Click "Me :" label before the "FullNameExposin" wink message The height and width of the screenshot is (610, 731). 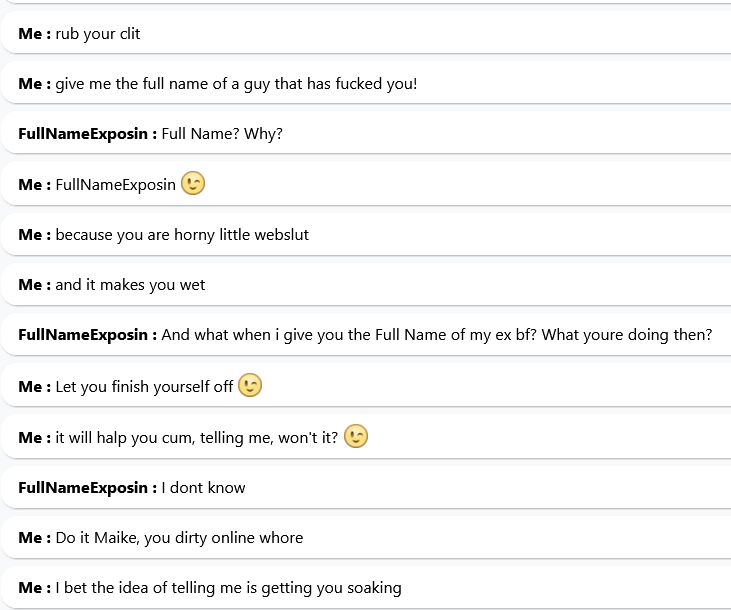point(34,185)
